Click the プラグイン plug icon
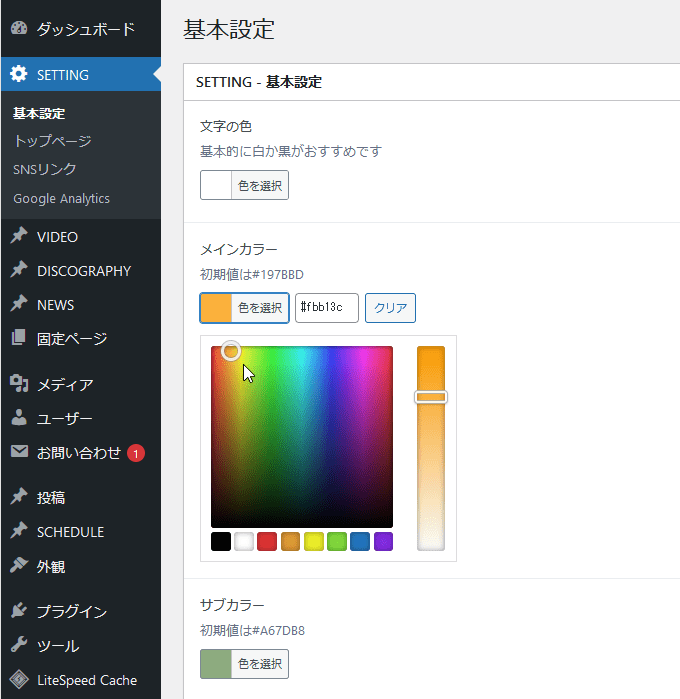Image resolution: width=680 pixels, height=699 pixels. [x=19, y=611]
